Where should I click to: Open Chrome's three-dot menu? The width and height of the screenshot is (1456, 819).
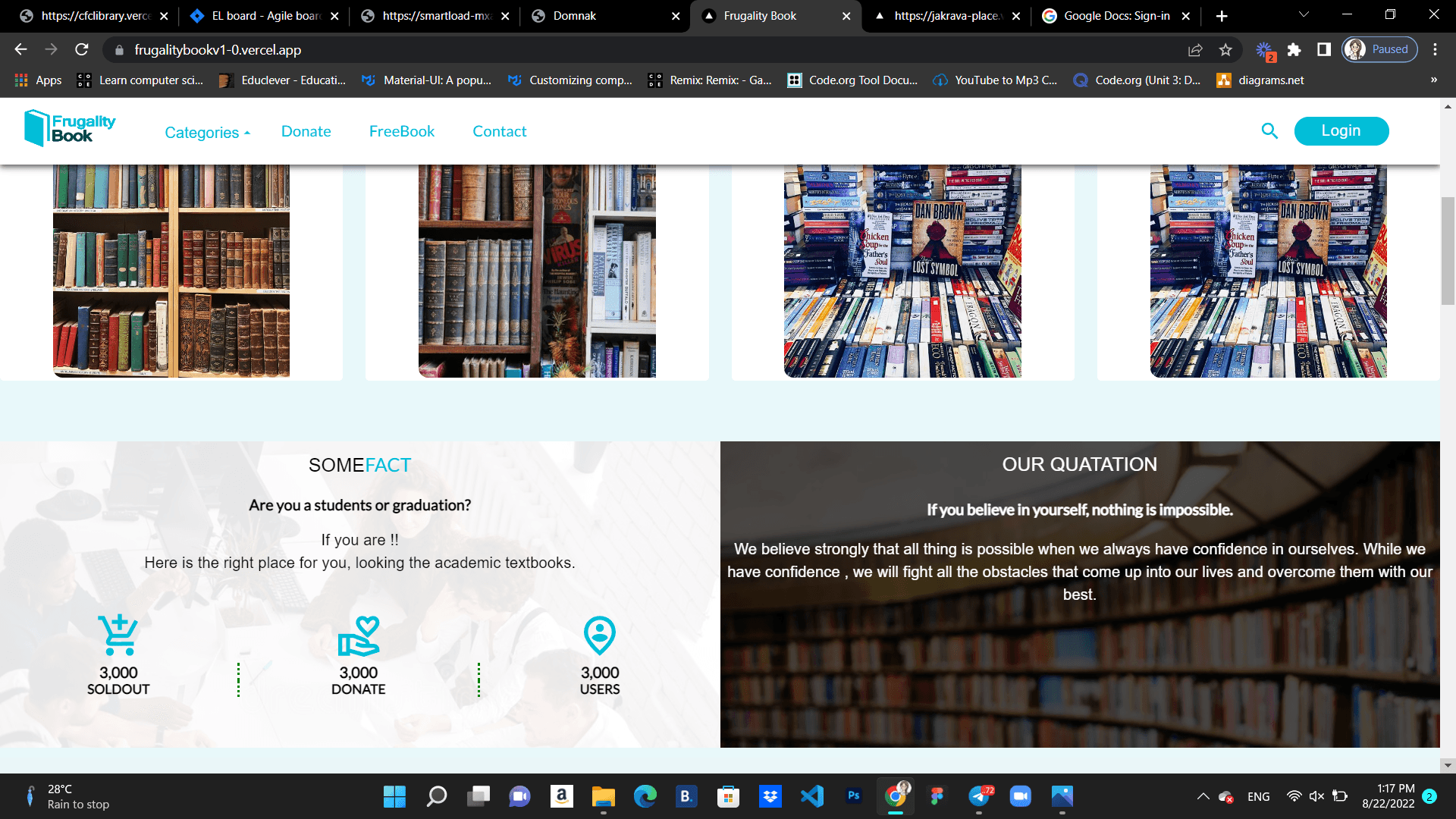(1435, 49)
